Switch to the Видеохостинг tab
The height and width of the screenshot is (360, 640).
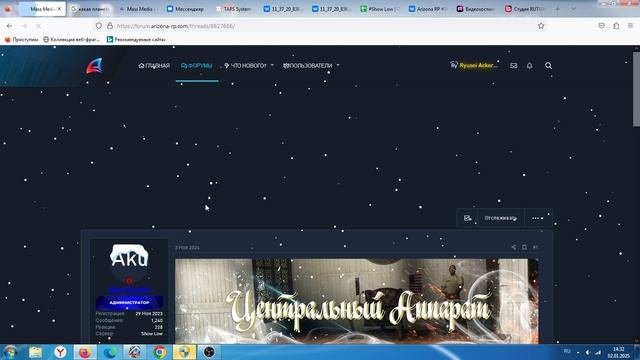coord(475,9)
